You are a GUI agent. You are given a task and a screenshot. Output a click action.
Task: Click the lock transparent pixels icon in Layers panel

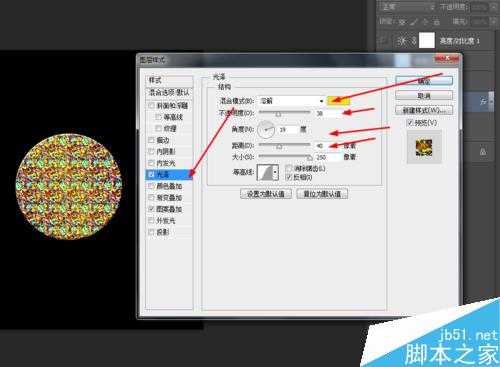[402, 22]
